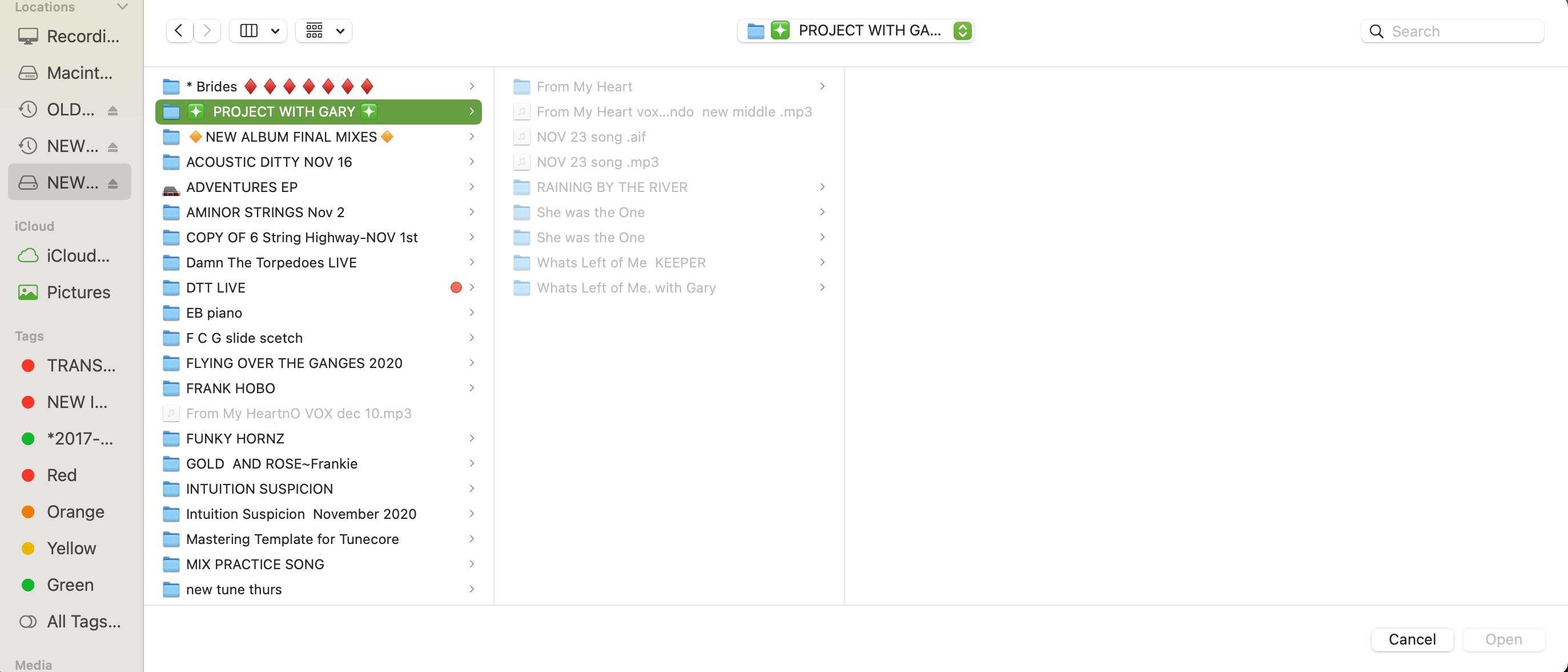Viewport: 1568px width, 672px height.
Task: Click the forward navigation arrow
Action: click(x=207, y=30)
